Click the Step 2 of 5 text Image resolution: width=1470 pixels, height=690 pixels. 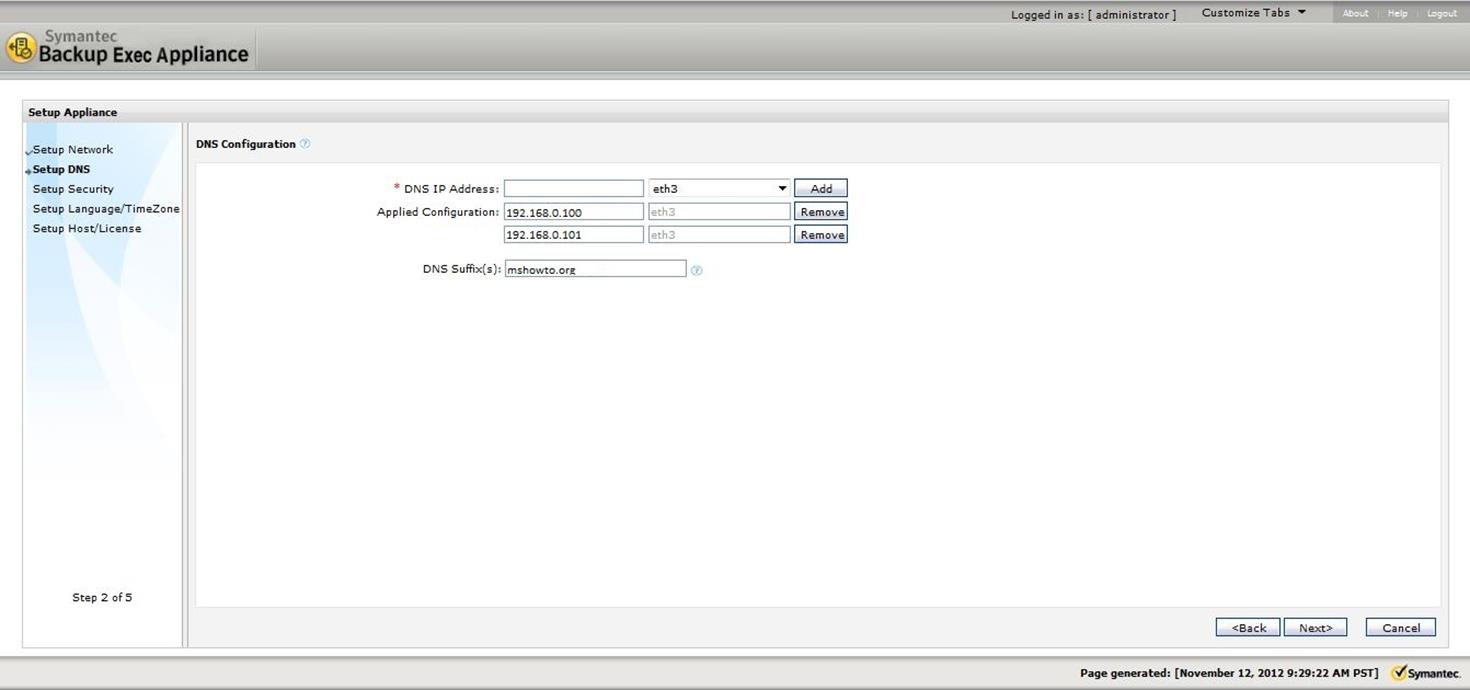point(102,598)
